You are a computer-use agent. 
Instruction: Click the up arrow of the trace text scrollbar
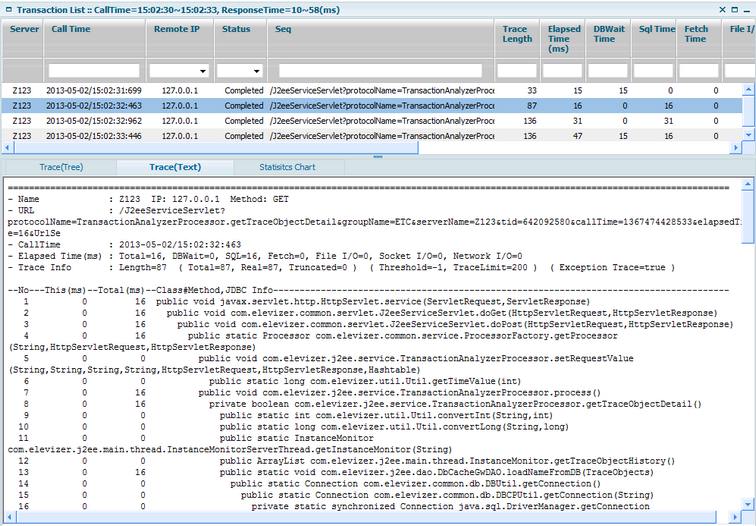click(747, 184)
